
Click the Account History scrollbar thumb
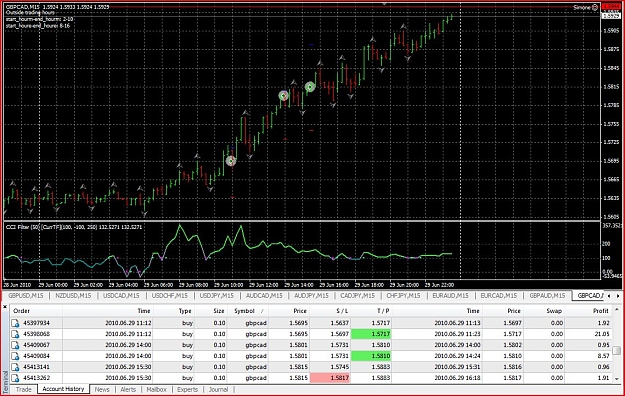[x=617, y=350]
